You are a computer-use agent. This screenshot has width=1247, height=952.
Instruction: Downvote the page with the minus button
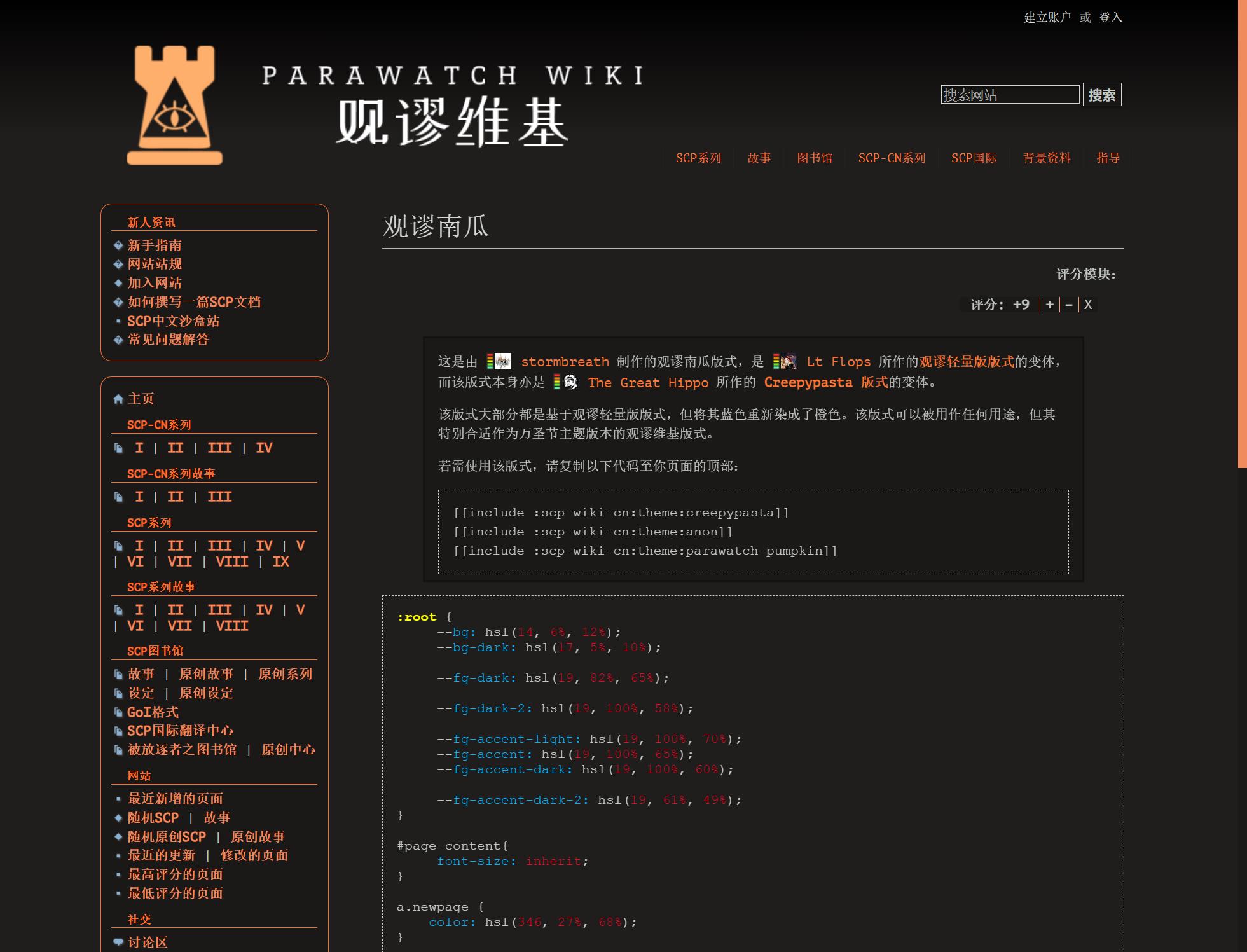[1069, 305]
